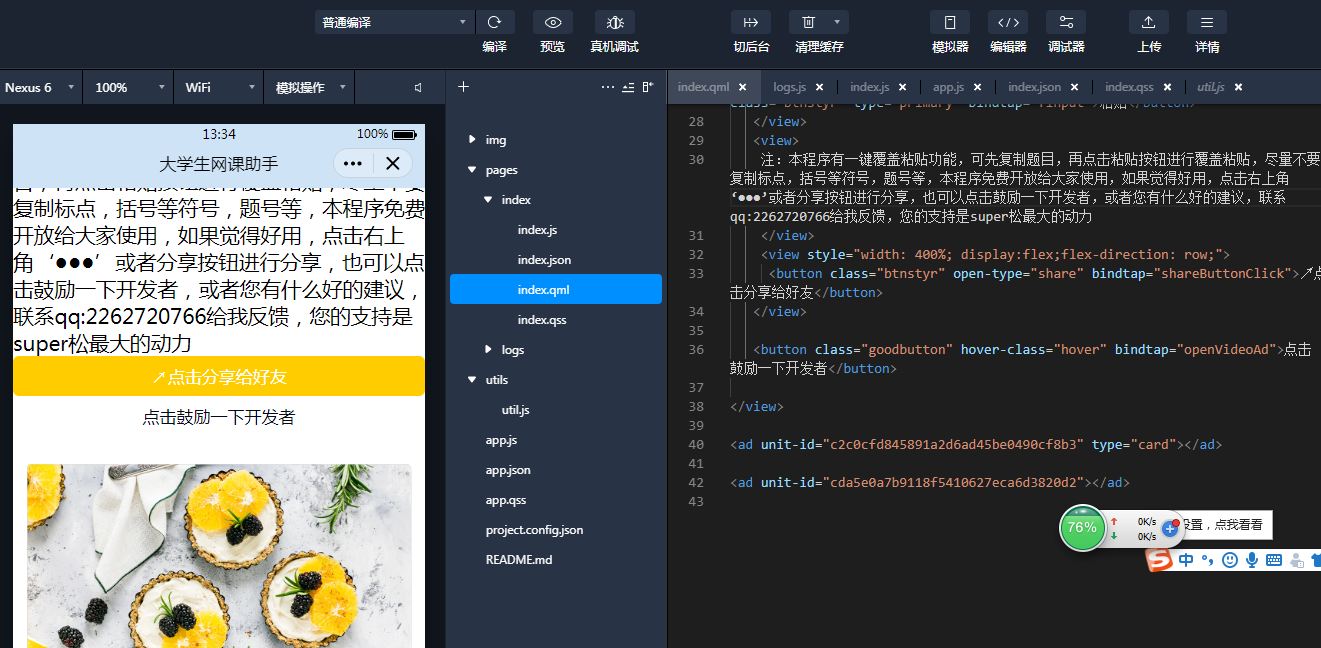1321x648 pixels.
Task: Click the yellow 点击分享给好友 share button
Action: (x=218, y=376)
